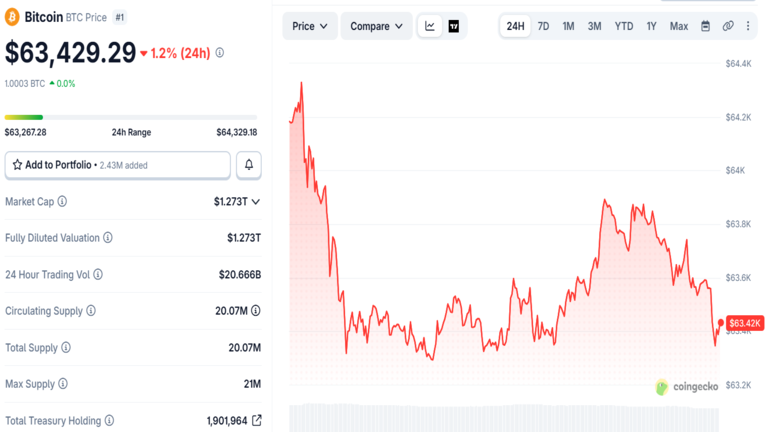The width and height of the screenshot is (768, 432).
Task: Open the Compare dropdown
Action: coord(377,26)
